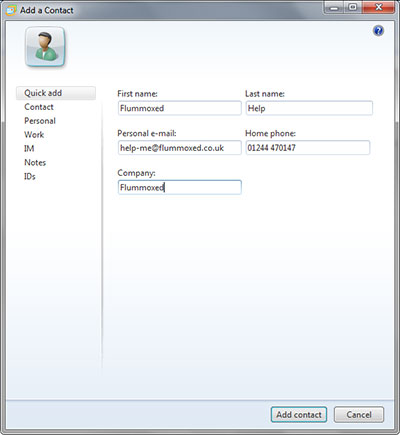Image resolution: width=400 pixels, height=435 pixels.
Task: Focus the Last name field containing Help
Action: [x=309, y=108]
